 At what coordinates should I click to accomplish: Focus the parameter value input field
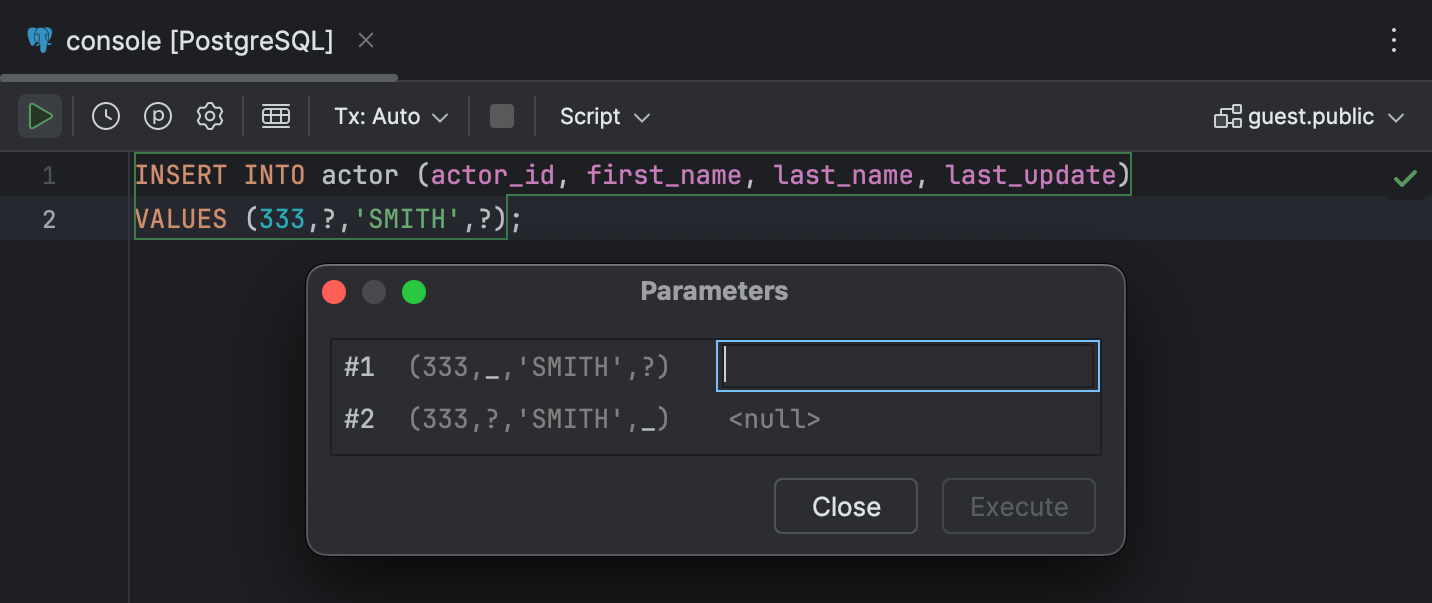906,366
